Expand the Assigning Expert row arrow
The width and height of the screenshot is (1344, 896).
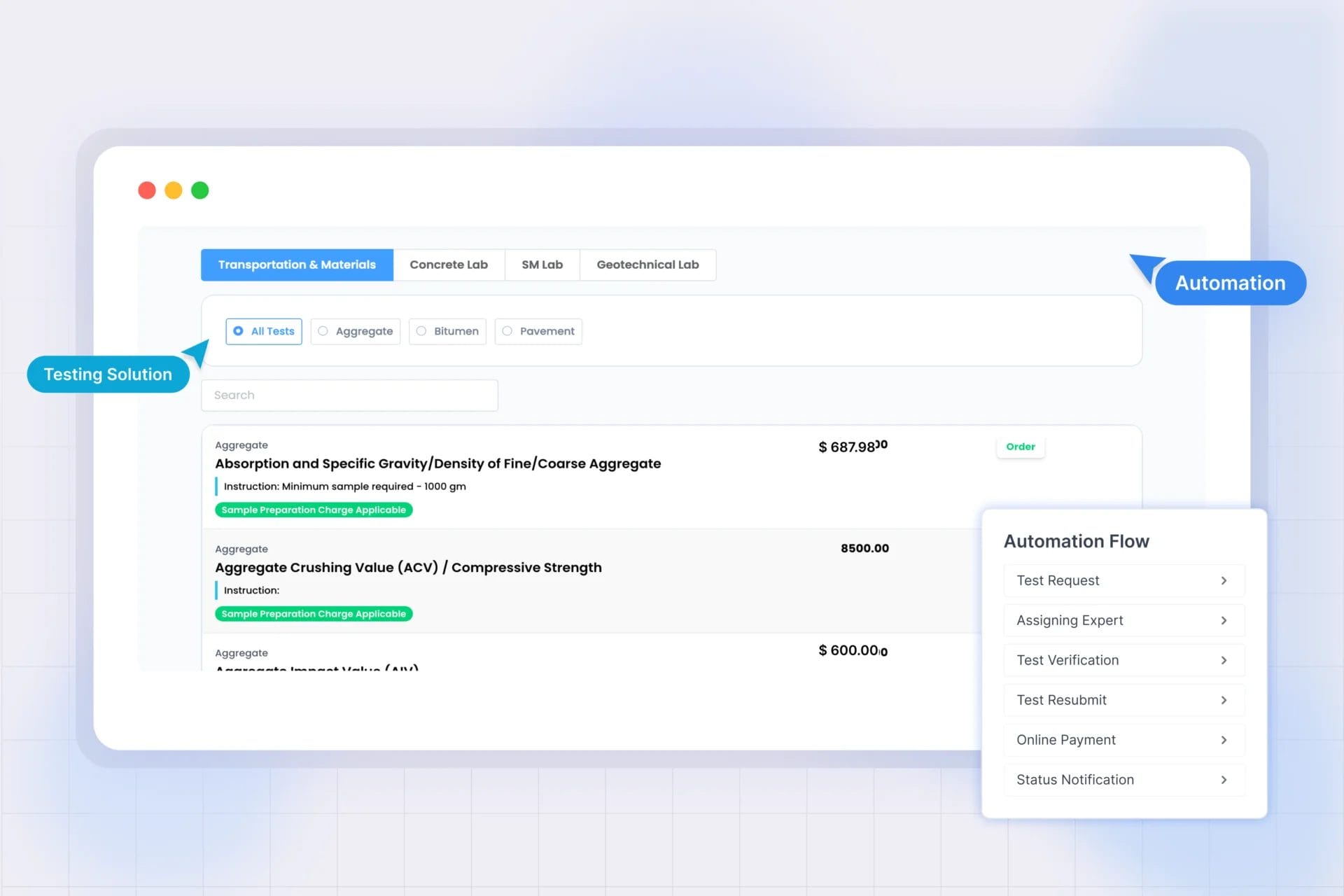[x=1224, y=620]
